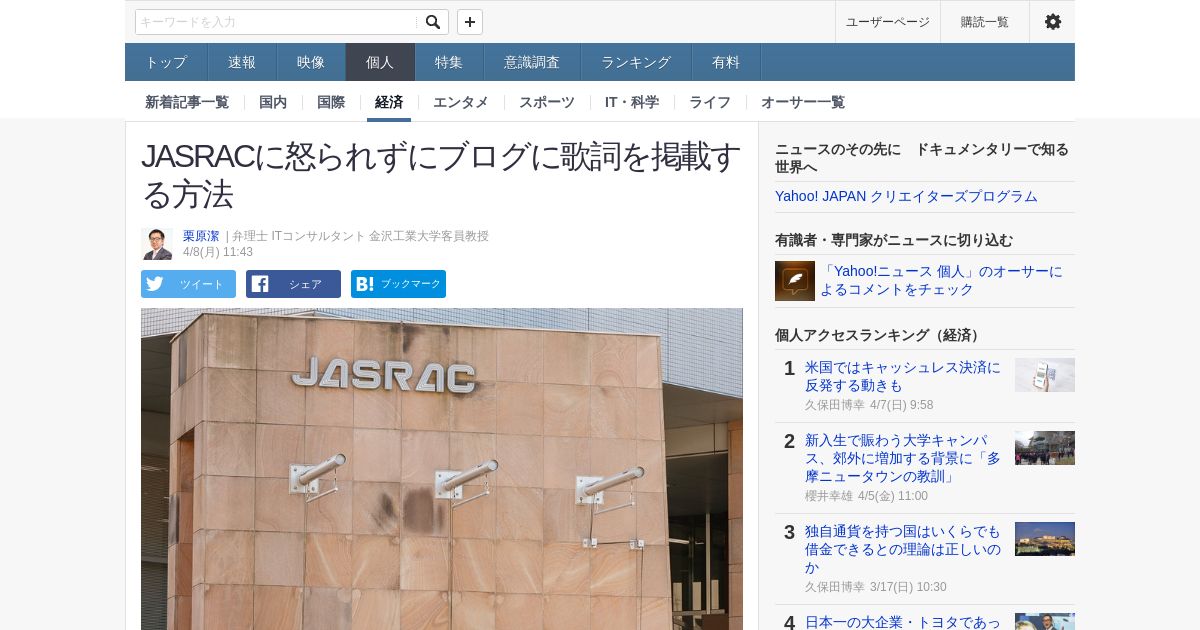Open the 特集 tab
This screenshot has width=1200, height=630.
coord(449,62)
